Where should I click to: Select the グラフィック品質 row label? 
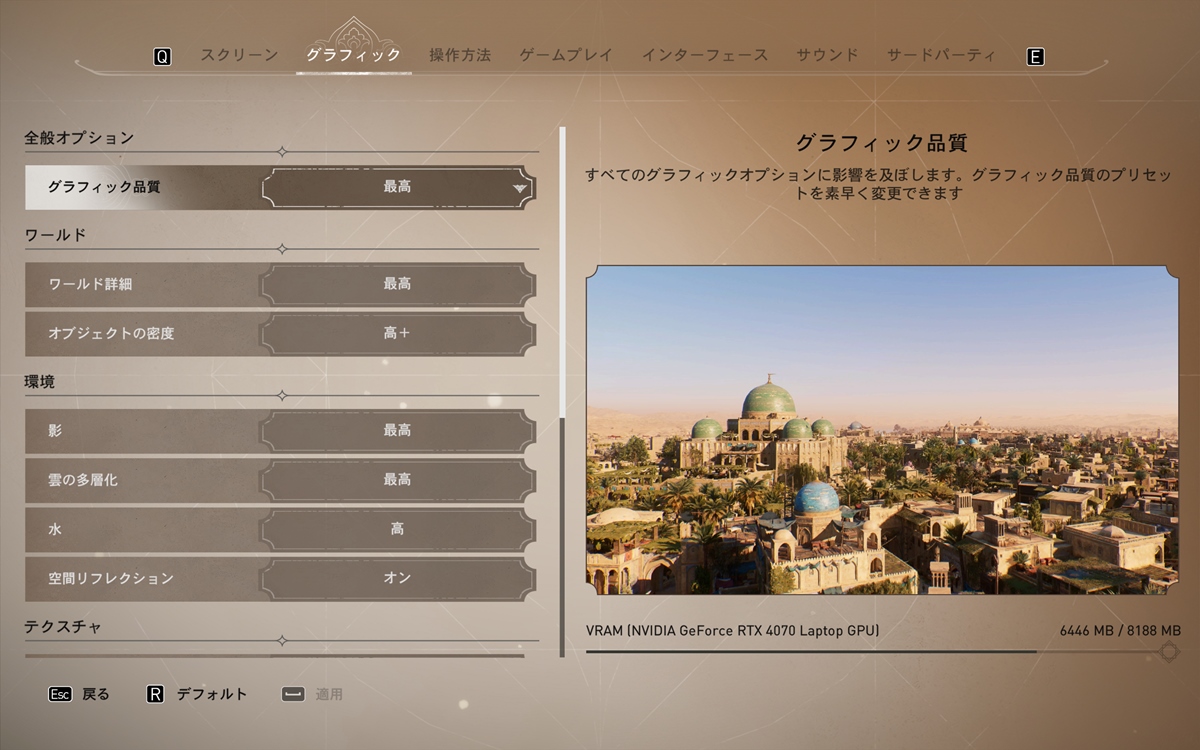pyautogui.click(x=104, y=187)
